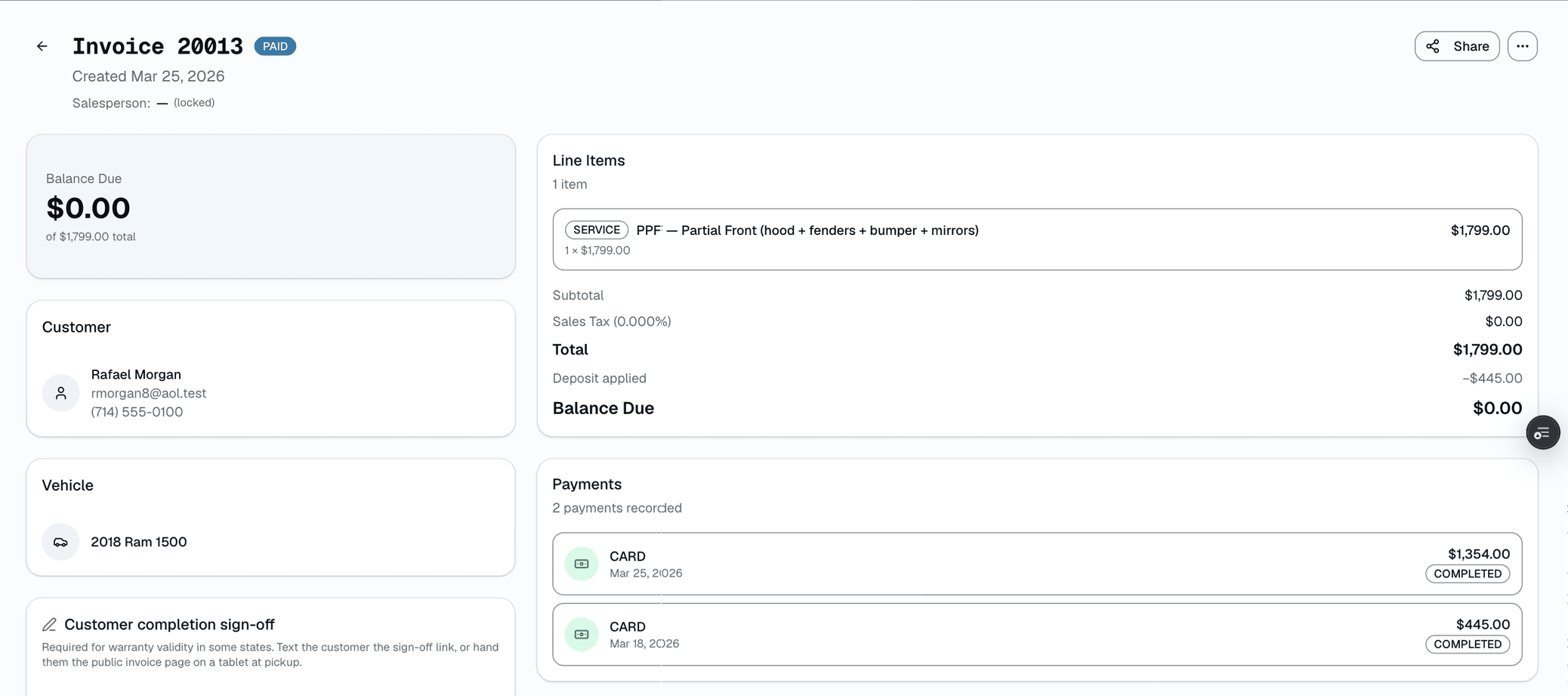This screenshot has width=1568, height=696.
Task: Go back using the left arrow icon
Action: click(x=42, y=46)
